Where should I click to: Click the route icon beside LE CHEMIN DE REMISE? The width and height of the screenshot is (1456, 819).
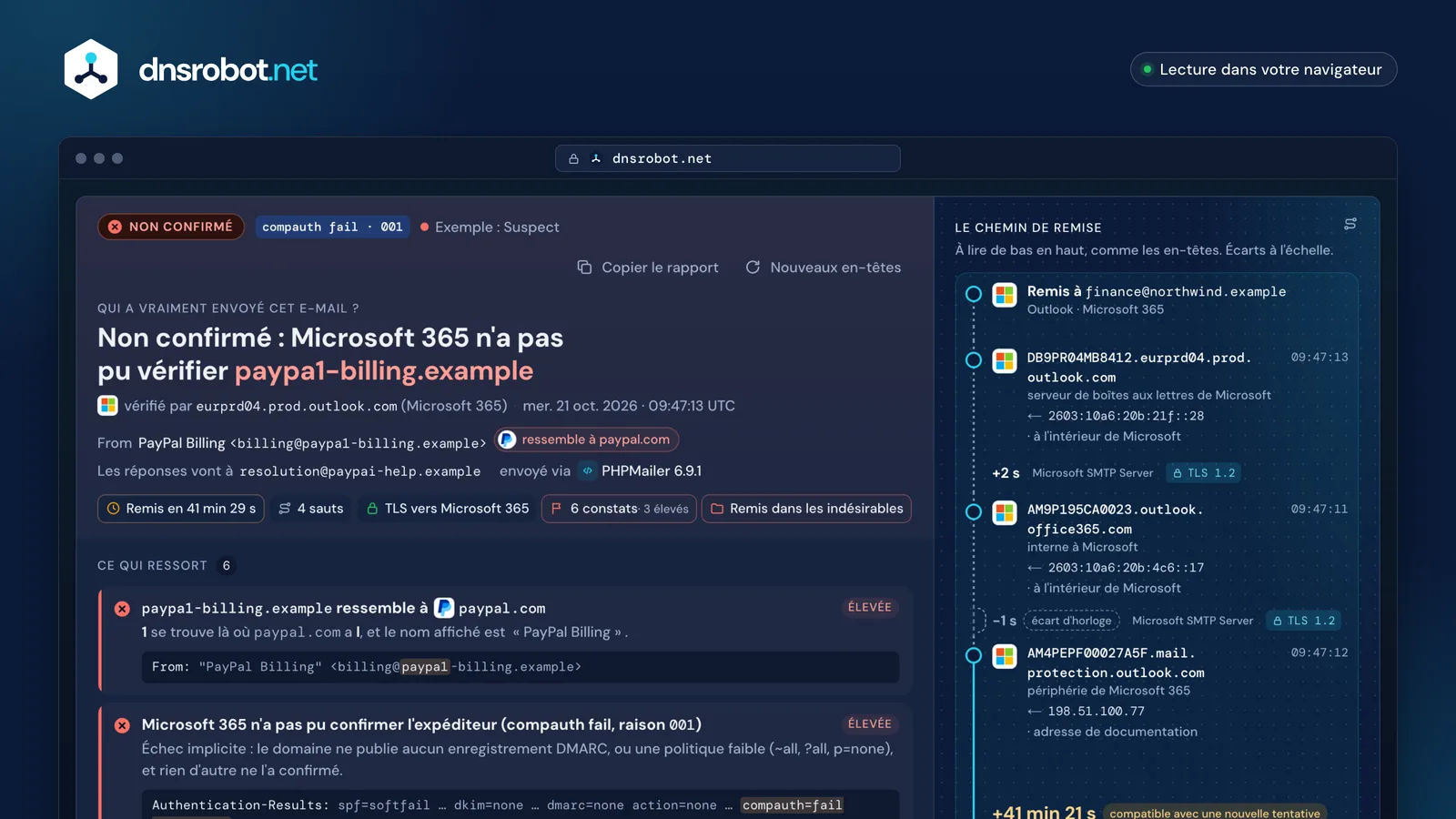coord(1350,224)
